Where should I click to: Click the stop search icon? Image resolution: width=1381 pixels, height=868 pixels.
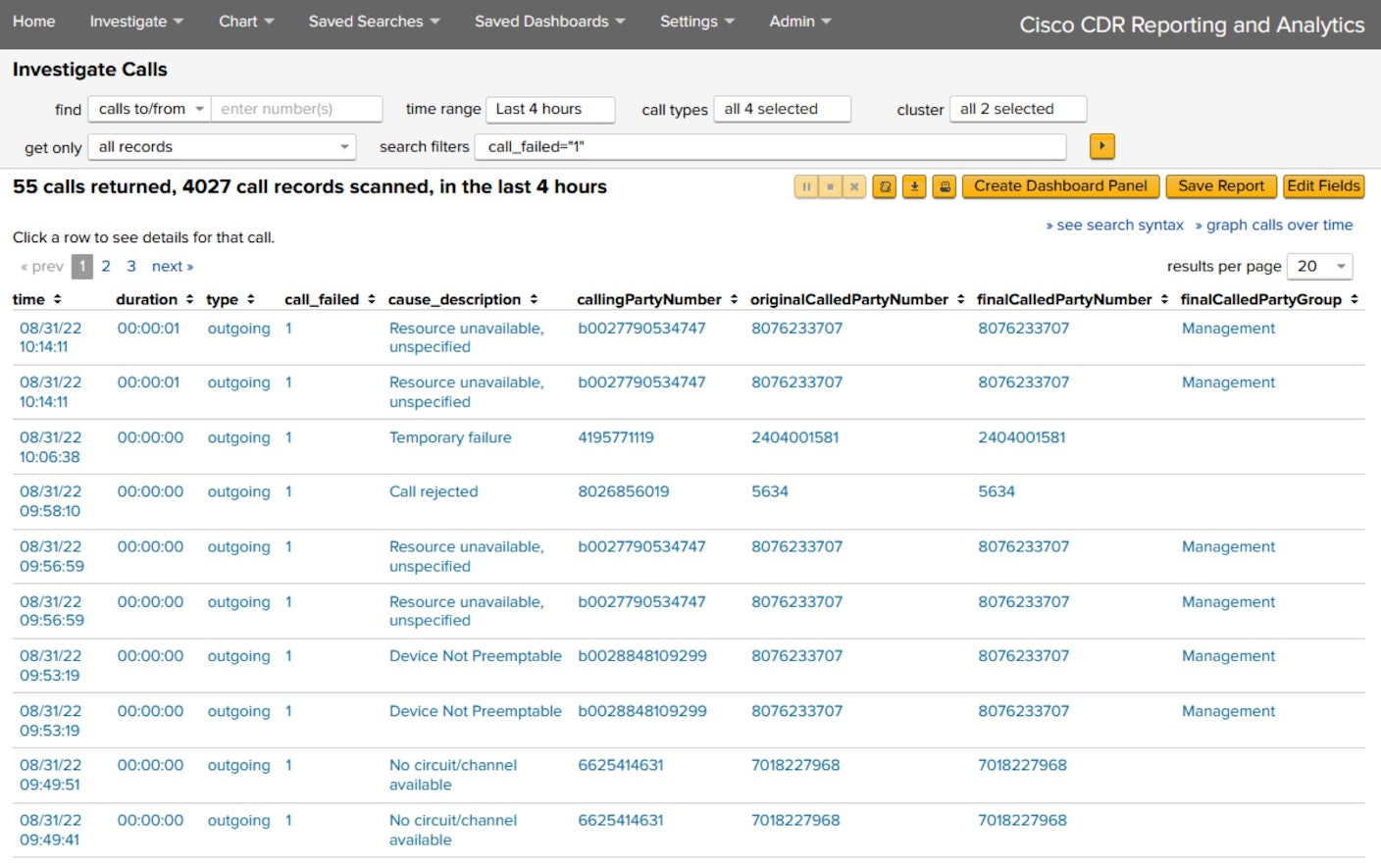(830, 186)
